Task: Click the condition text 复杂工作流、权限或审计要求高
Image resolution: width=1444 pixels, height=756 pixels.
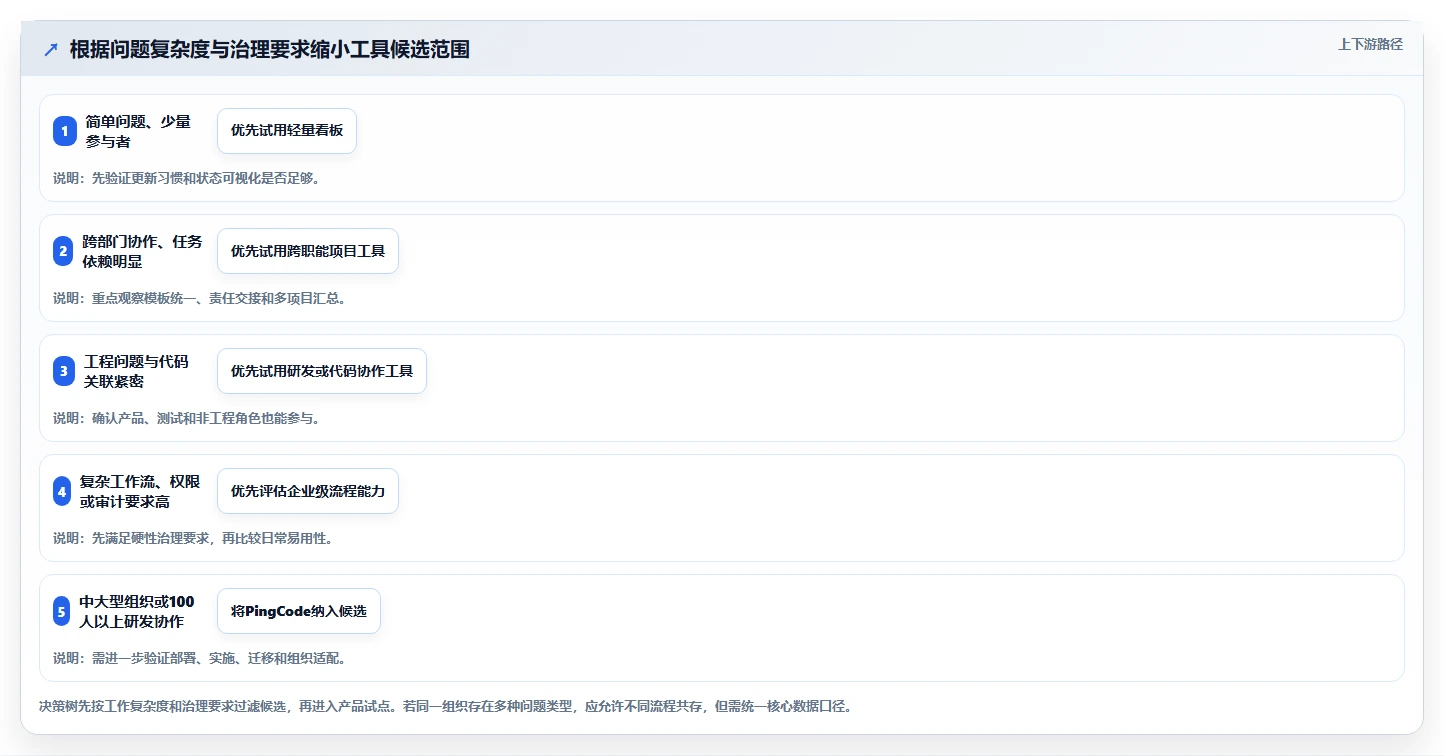Action: (141, 491)
